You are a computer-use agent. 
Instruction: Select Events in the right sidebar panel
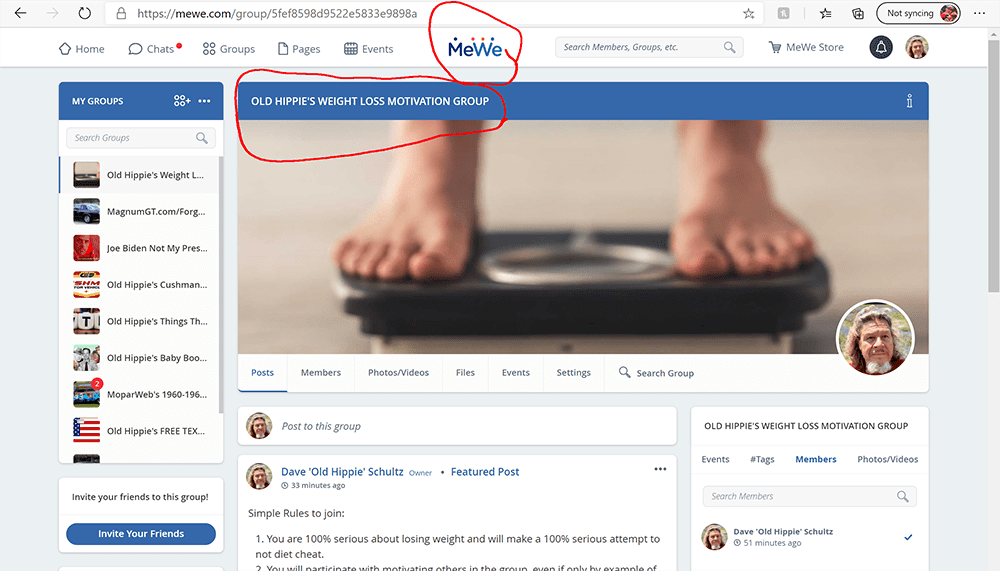click(715, 459)
